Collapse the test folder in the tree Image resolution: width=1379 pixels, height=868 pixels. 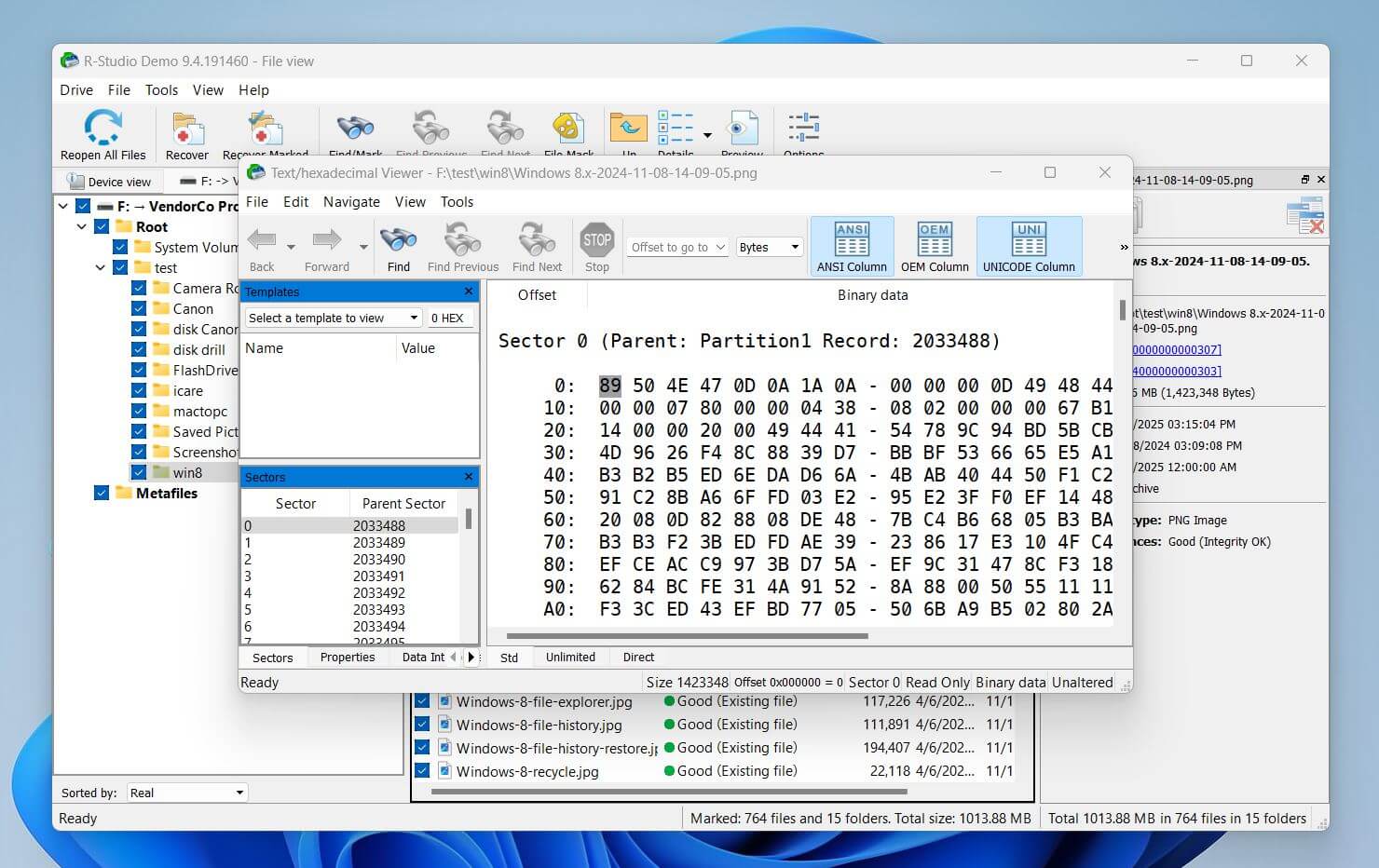coord(100,267)
